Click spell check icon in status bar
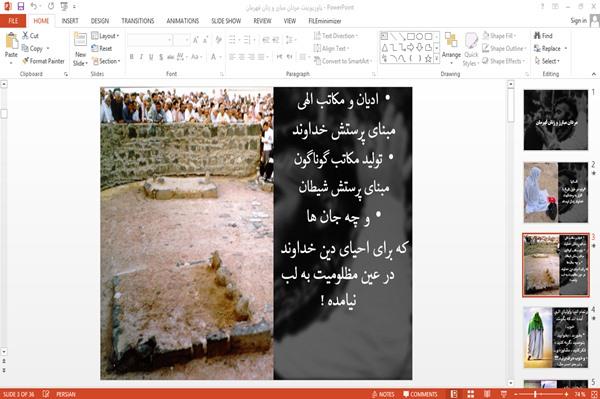The image size is (600, 399). [x=46, y=394]
